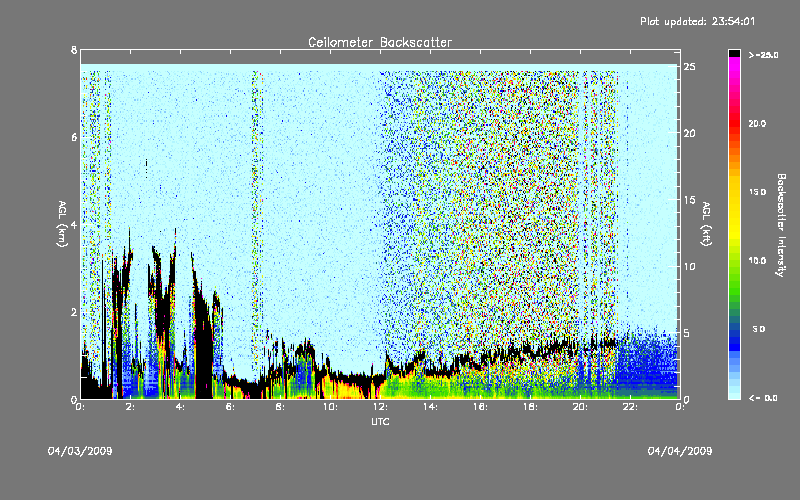The width and height of the screenshot is (800, 500).
Task: Click the "25" tick on the kft axis
Action: pos(689,67)
